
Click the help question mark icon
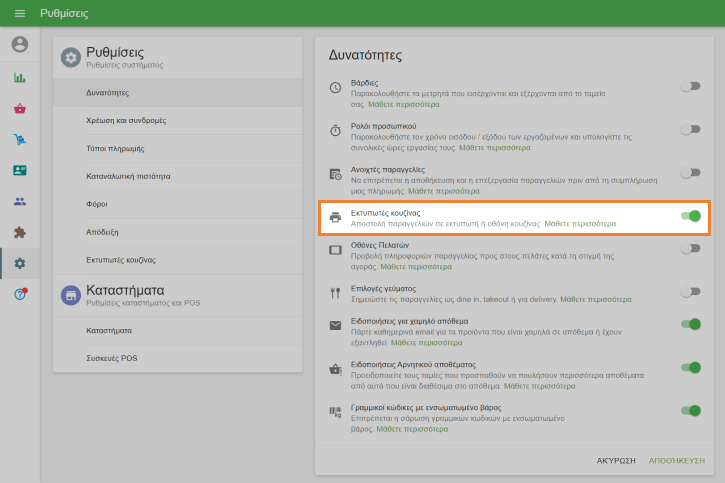[20, 294]
